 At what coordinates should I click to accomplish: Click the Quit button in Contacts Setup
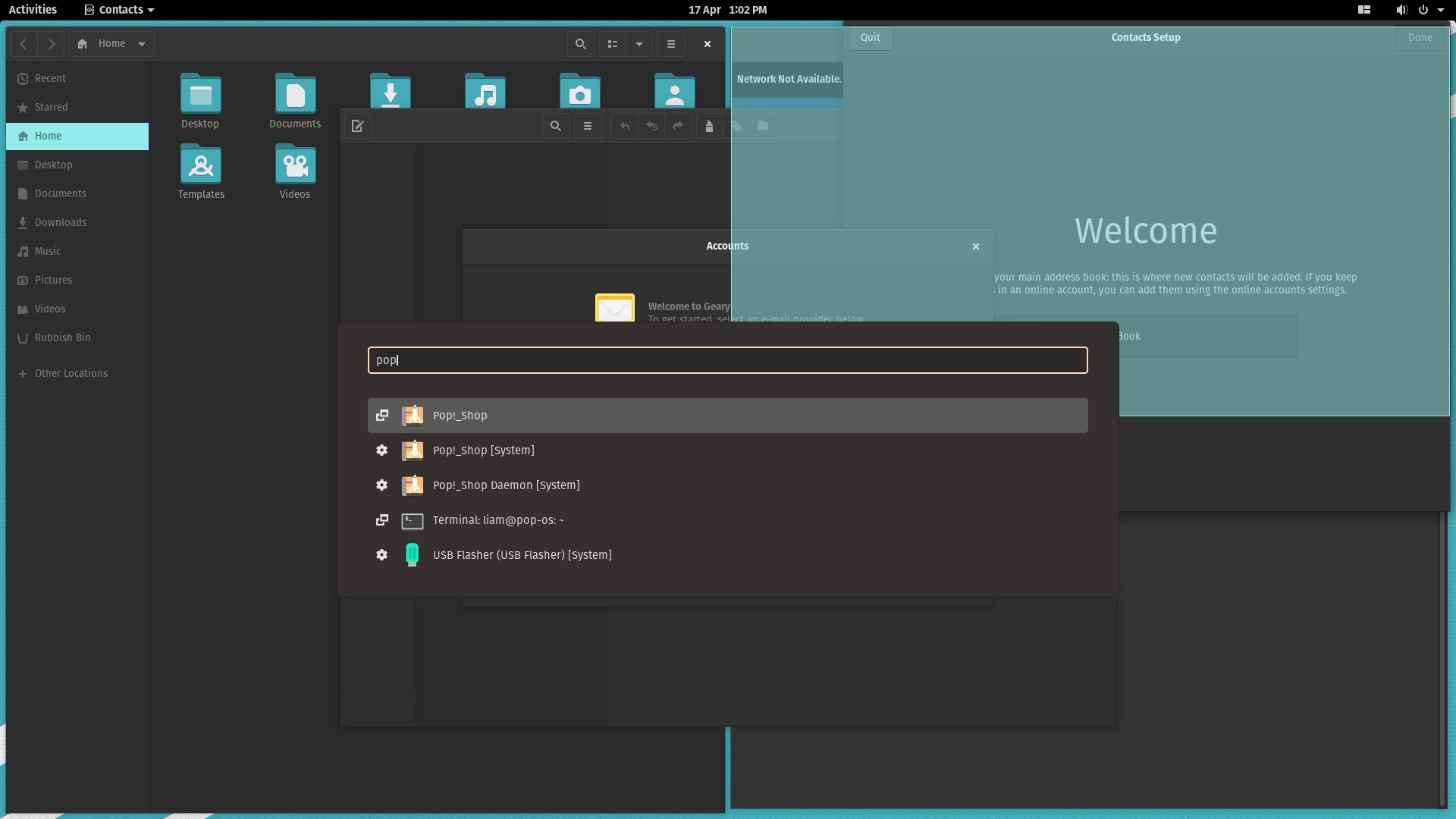[x=871, y=38]
